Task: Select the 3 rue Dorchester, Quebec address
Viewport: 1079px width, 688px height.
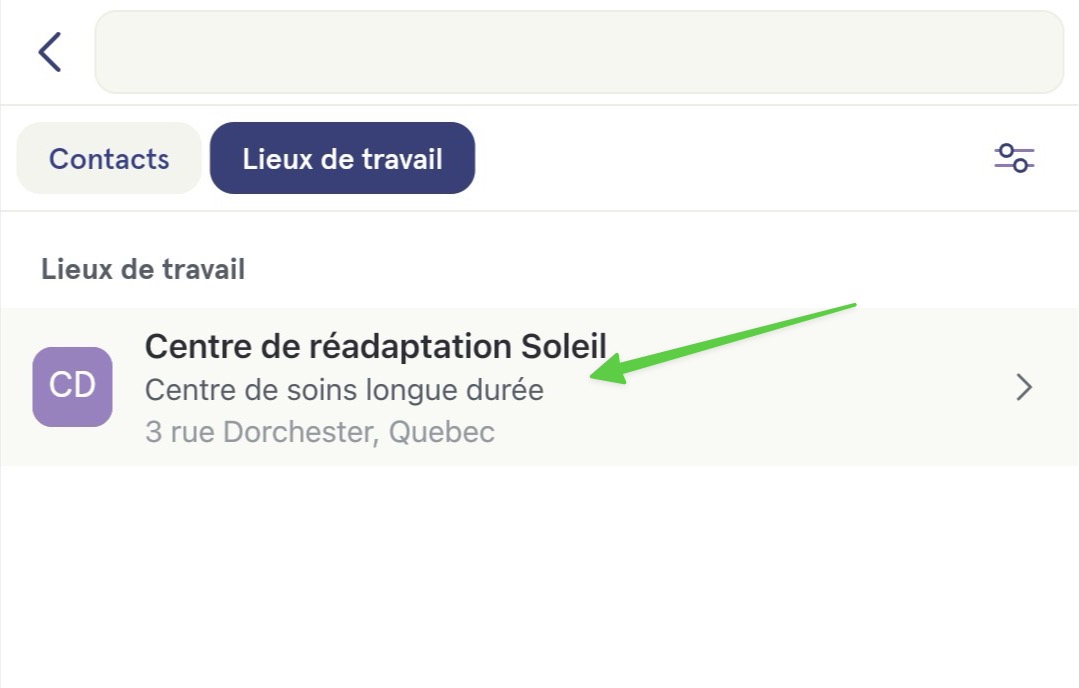Action: pyautogui.click(x=319, y=432)
